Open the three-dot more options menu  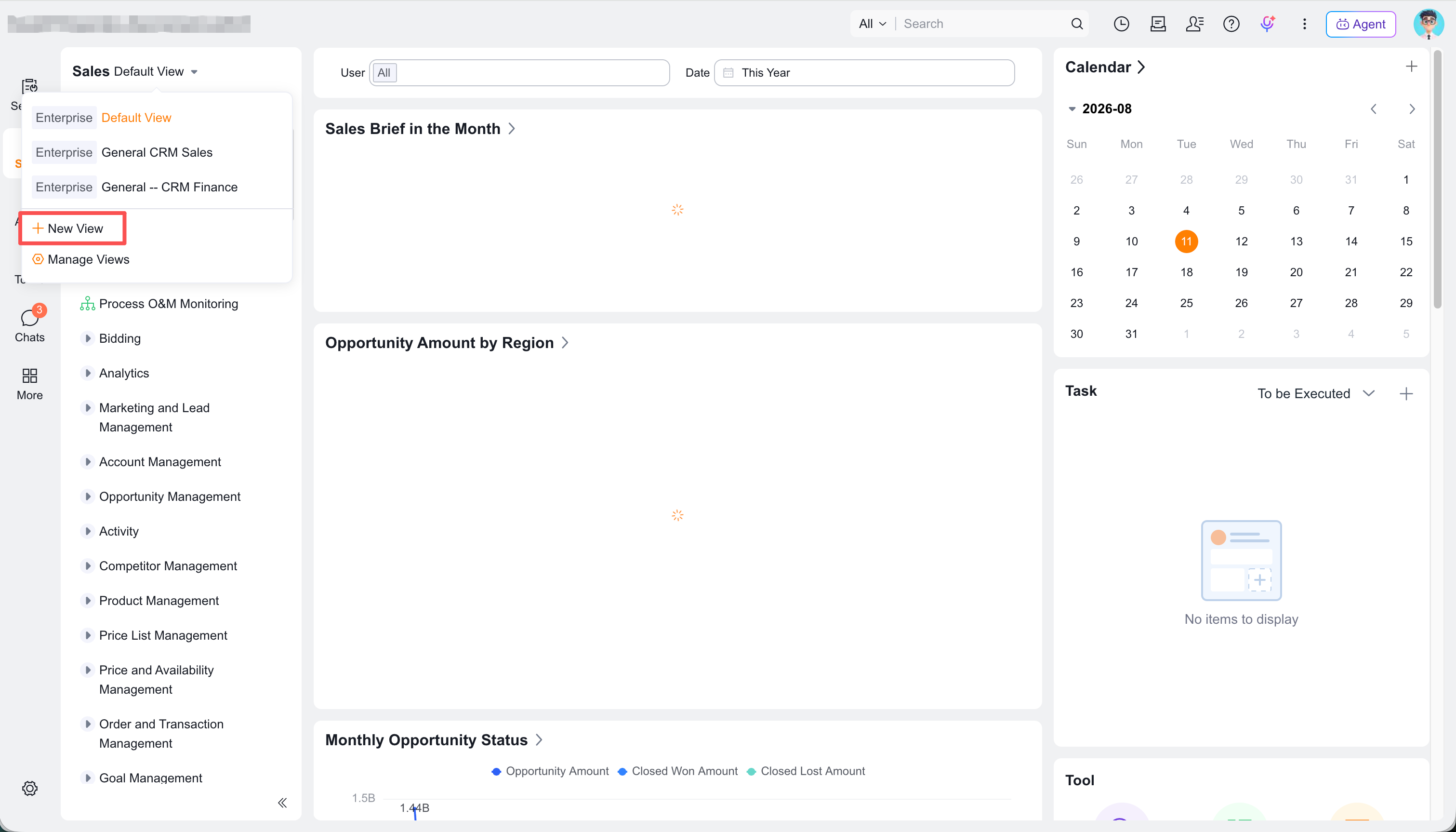click(x=1304, y=24)
